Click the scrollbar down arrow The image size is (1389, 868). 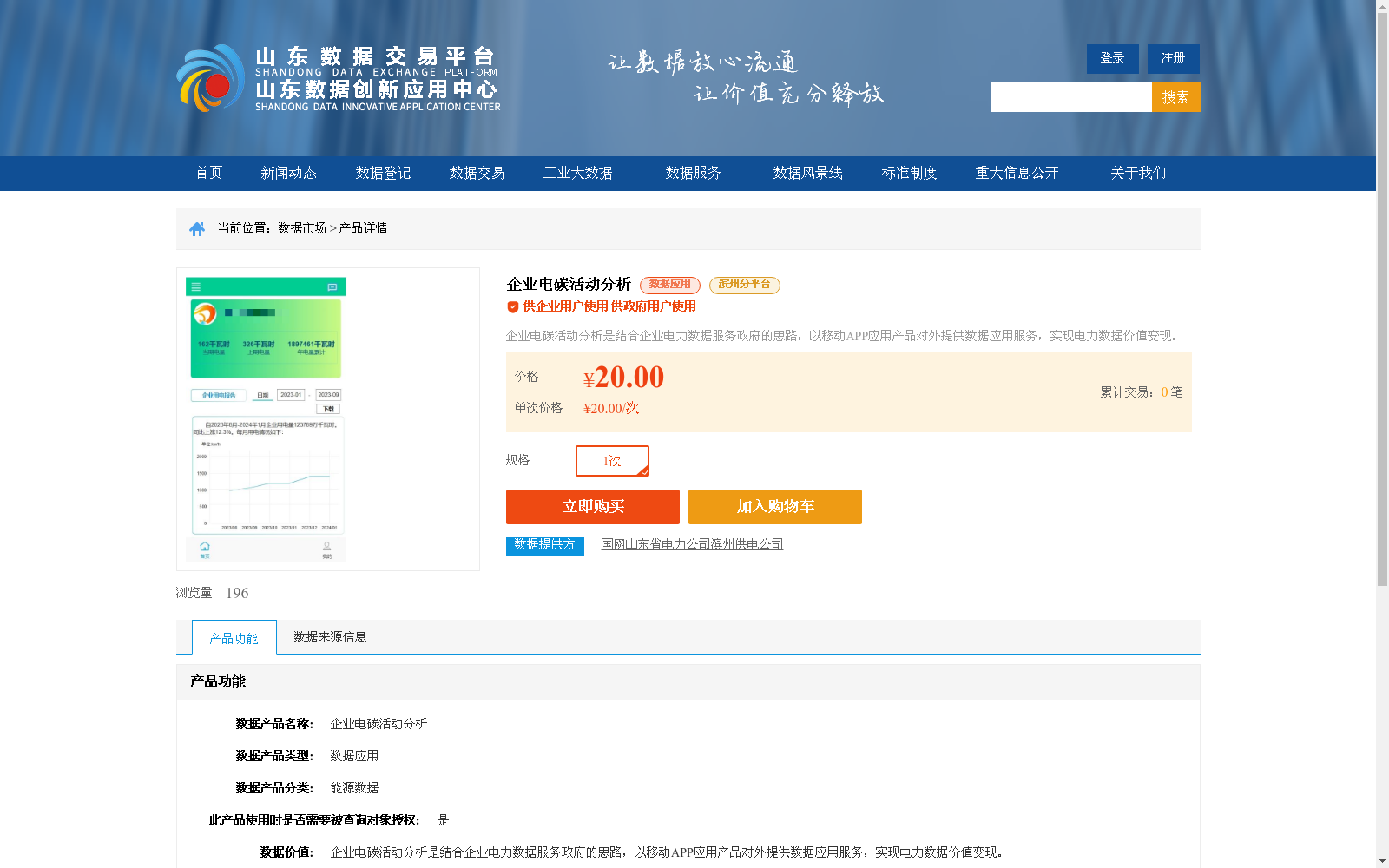click(x=1382, y=861)
